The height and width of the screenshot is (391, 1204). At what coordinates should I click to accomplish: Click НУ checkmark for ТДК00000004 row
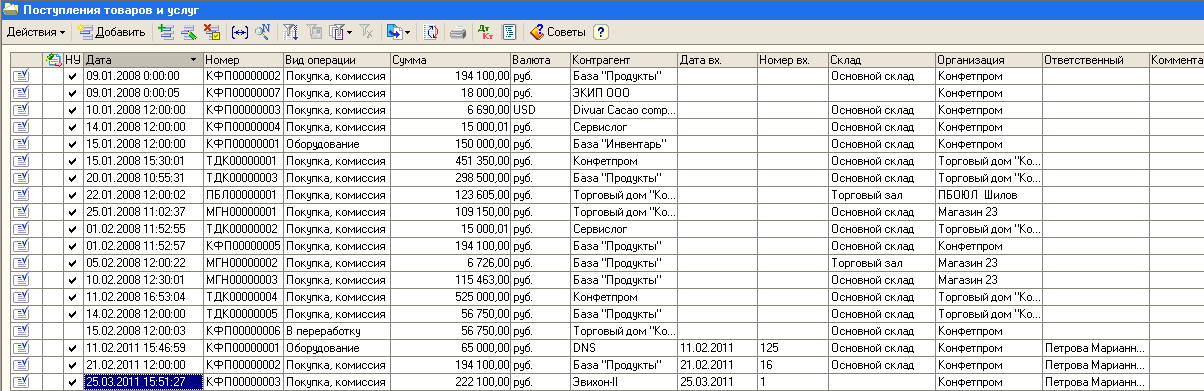73,297
